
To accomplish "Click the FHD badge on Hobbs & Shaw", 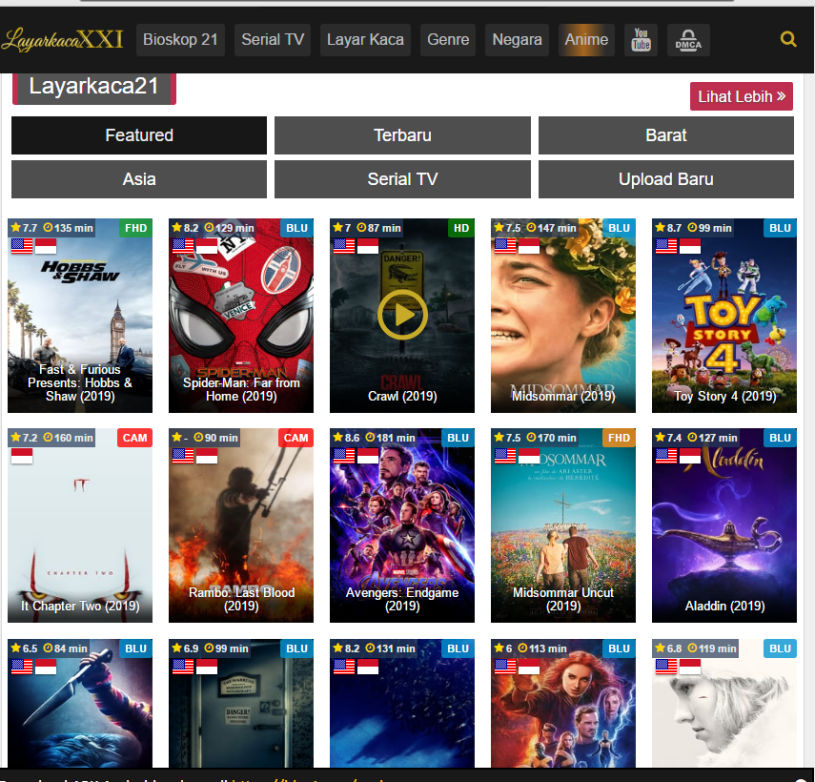I will point(136,228).
